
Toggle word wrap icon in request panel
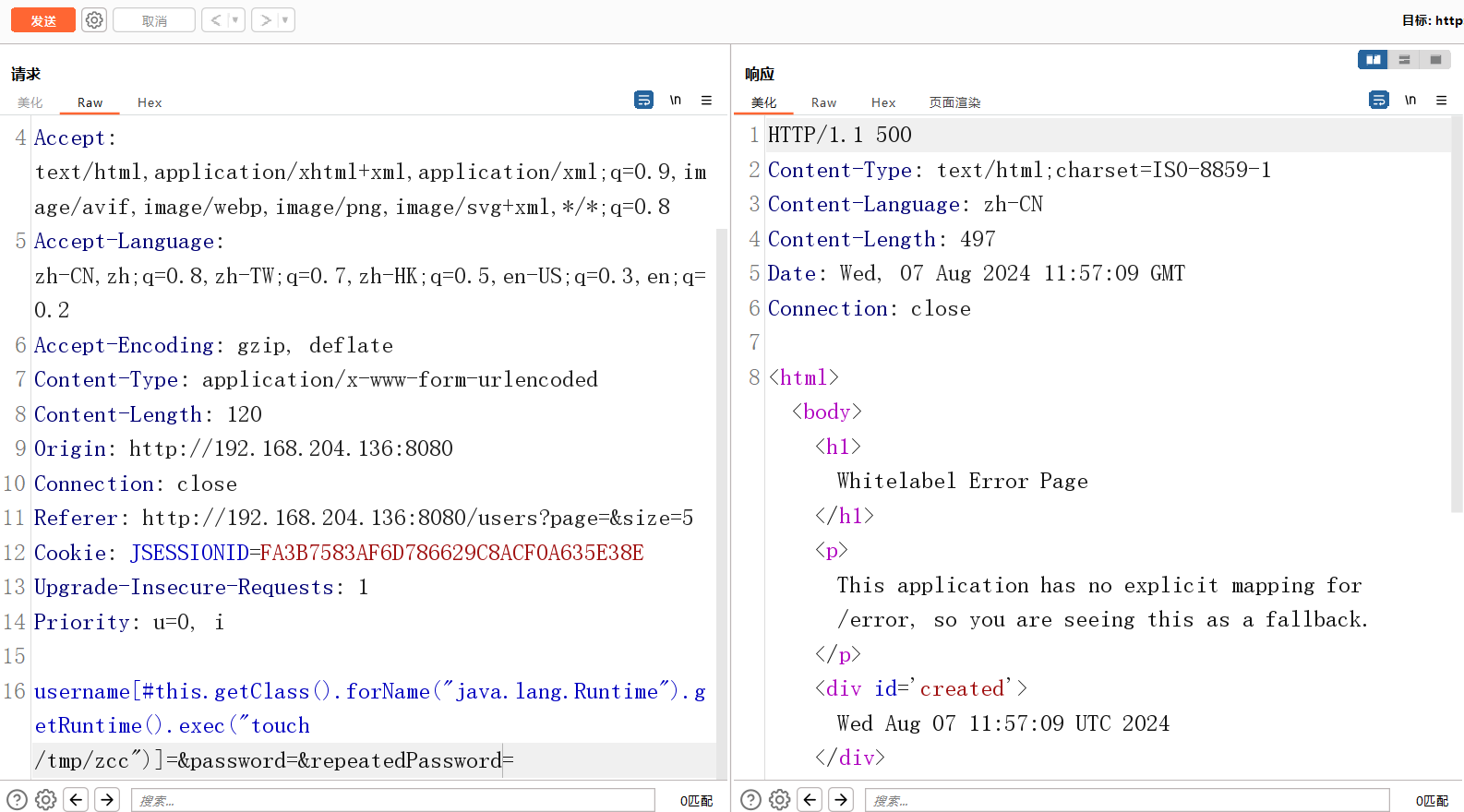click(644, 100)
